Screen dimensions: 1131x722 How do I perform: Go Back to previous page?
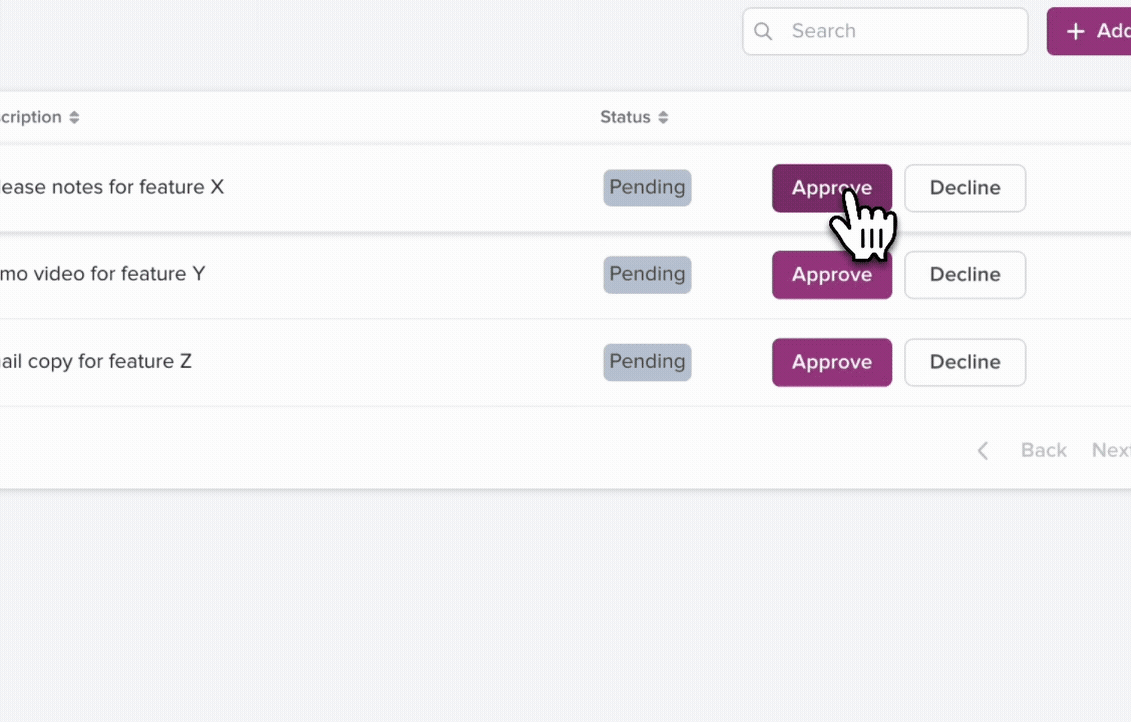[1044, 450]
